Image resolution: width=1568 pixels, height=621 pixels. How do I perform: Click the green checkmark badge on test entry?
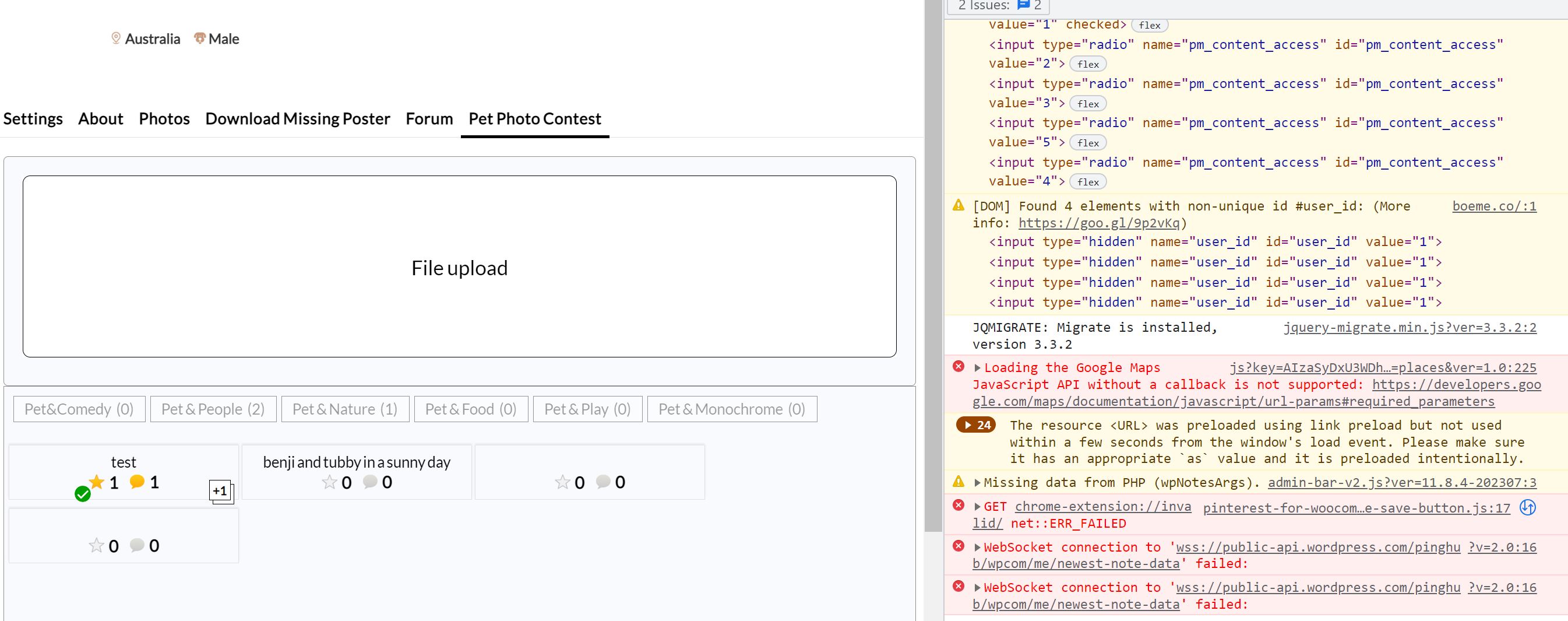click(83, 494)
